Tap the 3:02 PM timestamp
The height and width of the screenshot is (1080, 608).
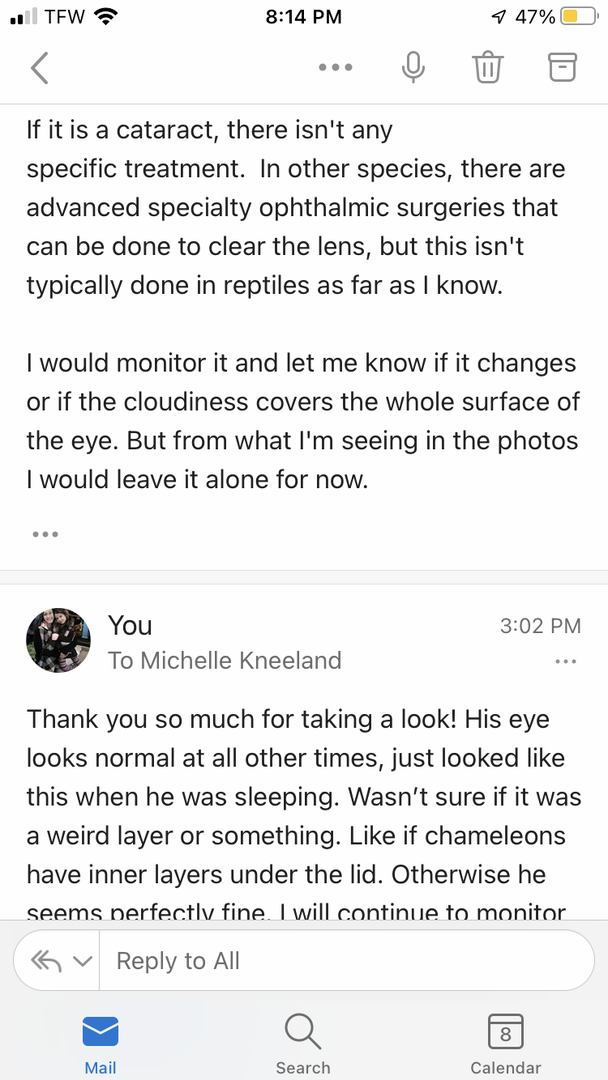pyautogui.click(x=540, y=626)
